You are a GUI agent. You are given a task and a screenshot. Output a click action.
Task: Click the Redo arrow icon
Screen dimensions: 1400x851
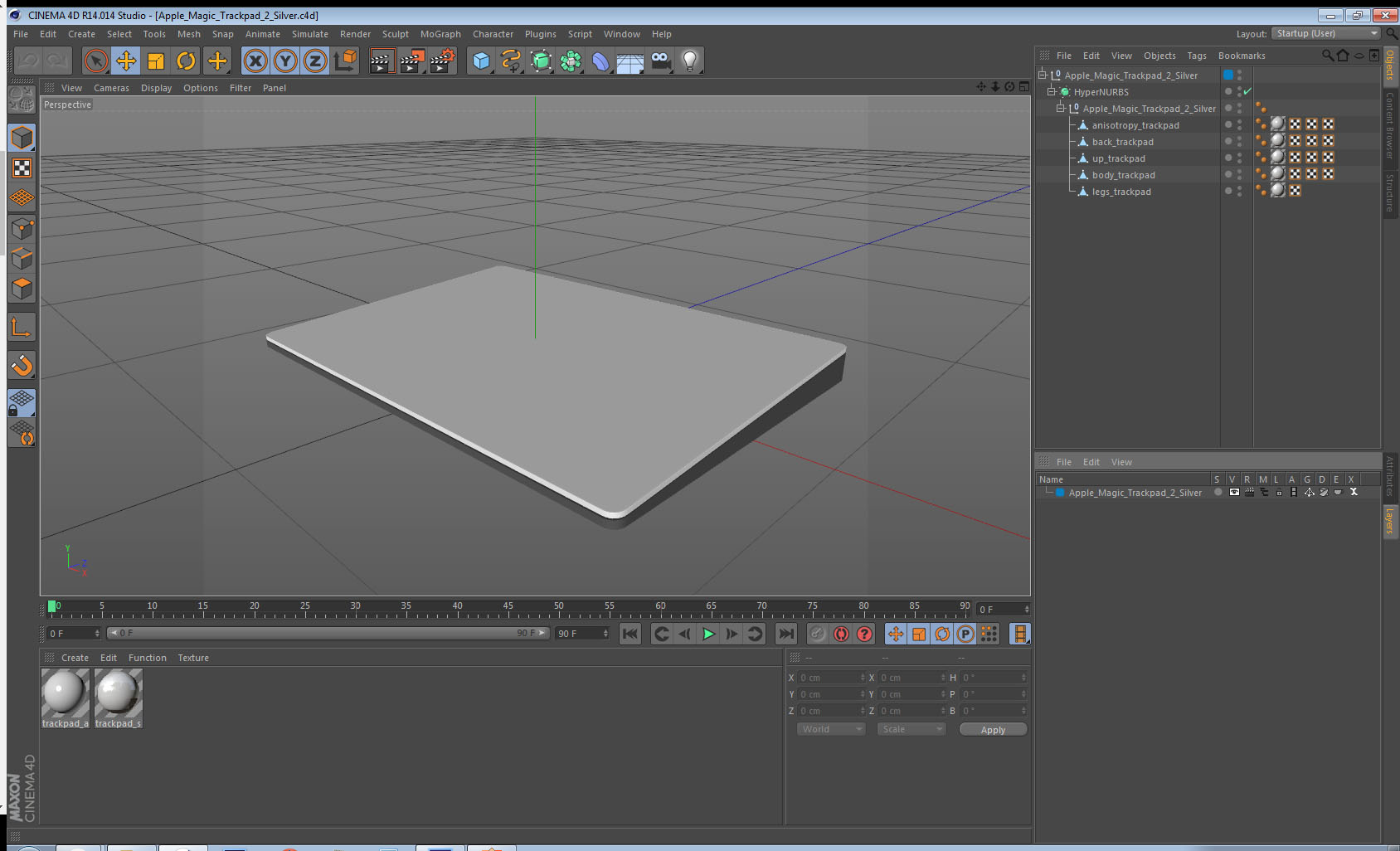click(57, 61)
